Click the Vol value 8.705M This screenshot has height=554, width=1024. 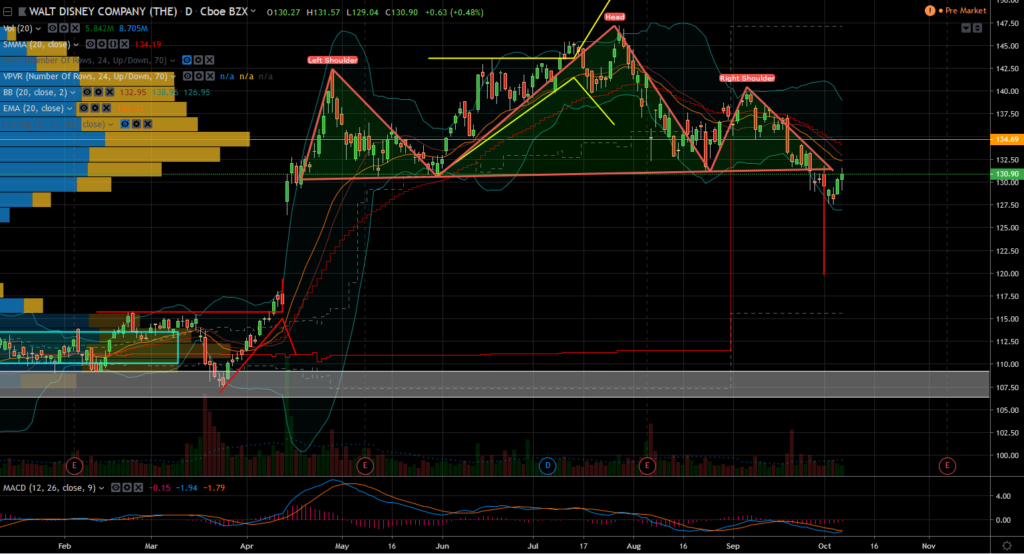133,28
